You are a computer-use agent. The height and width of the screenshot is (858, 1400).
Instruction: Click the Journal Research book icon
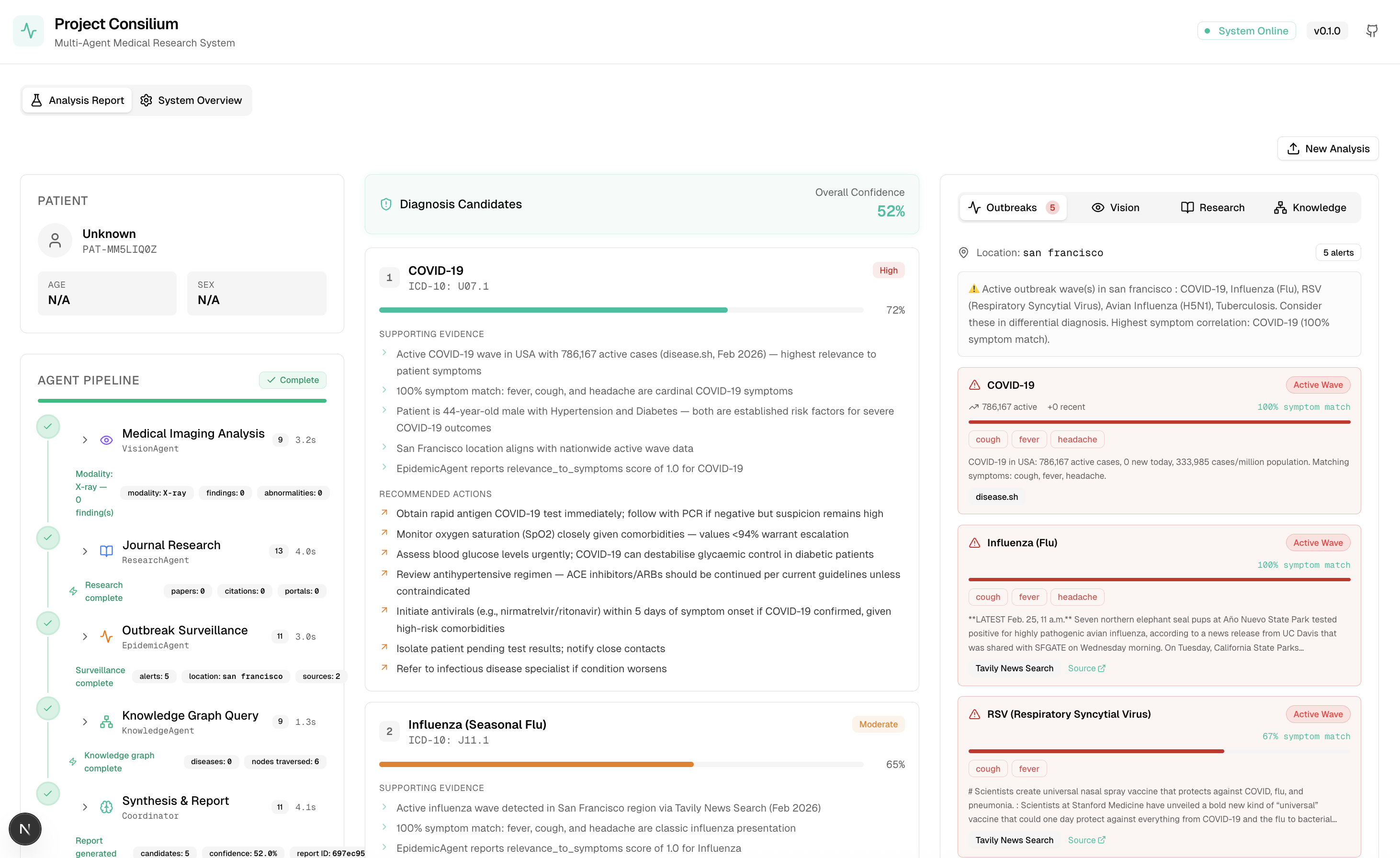[x=106, y=551]
